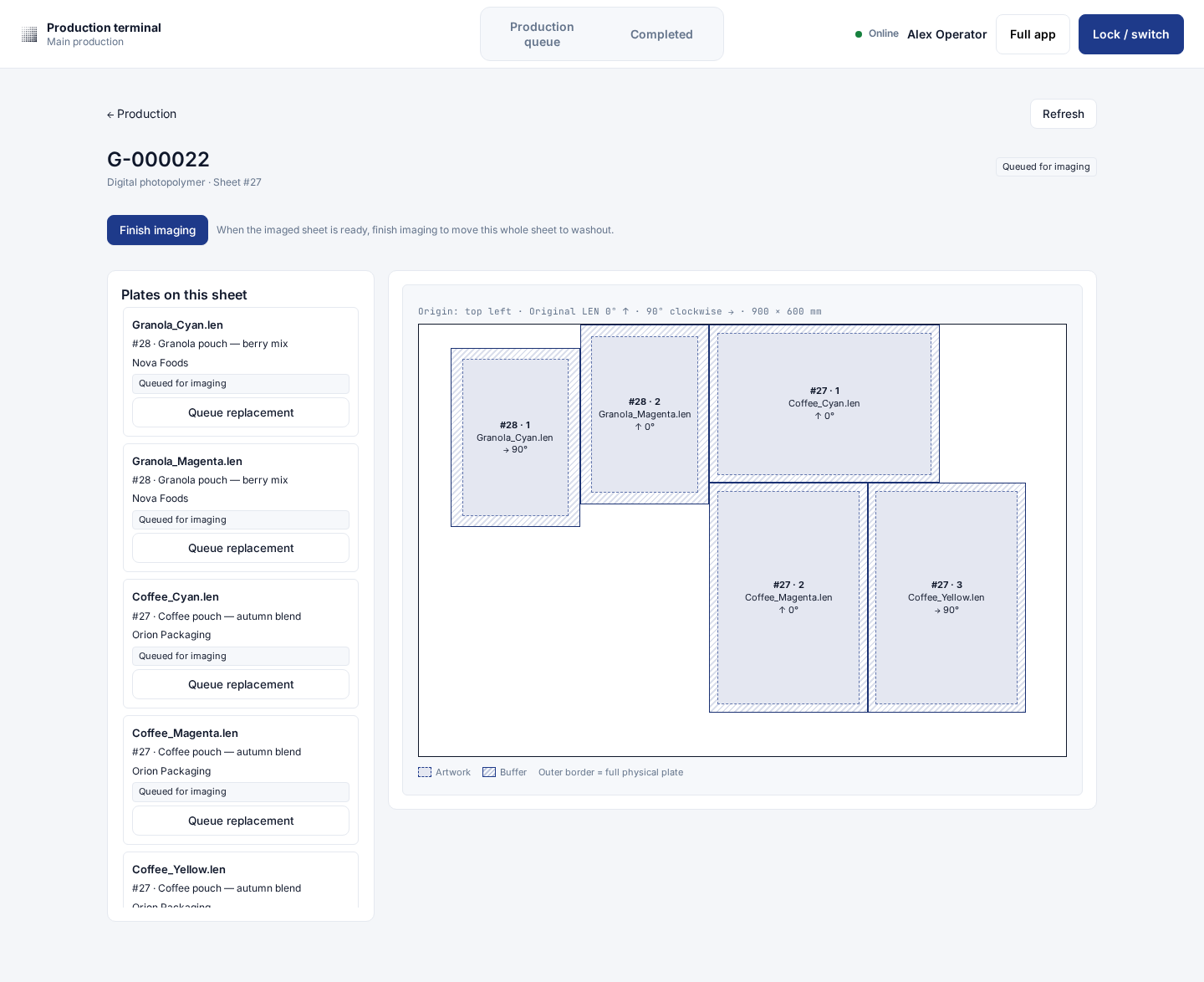Click the Queued for imaging badge at top right
Screen dimensions: 1204x982
click(1046, 166)
